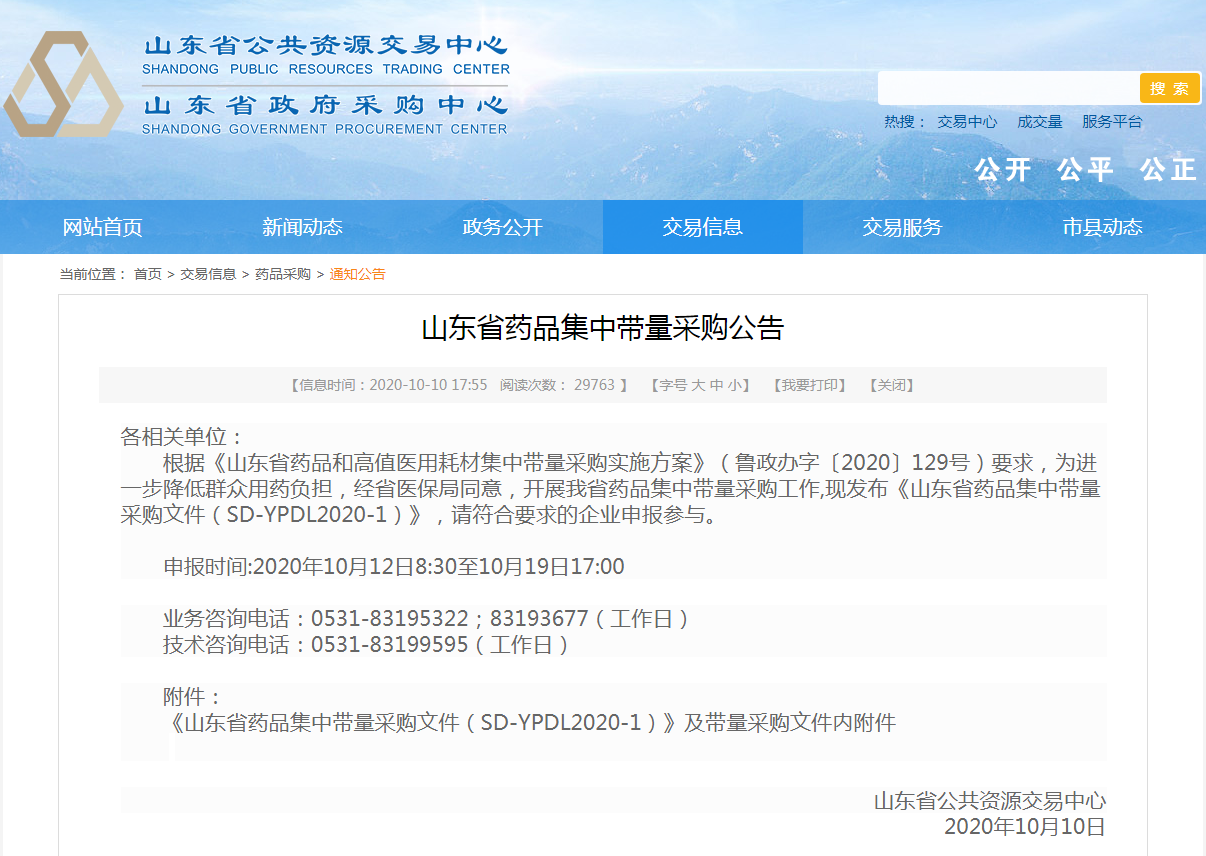
Task: Click the orange 搜索 search button
Action: tap(1169, 88)
